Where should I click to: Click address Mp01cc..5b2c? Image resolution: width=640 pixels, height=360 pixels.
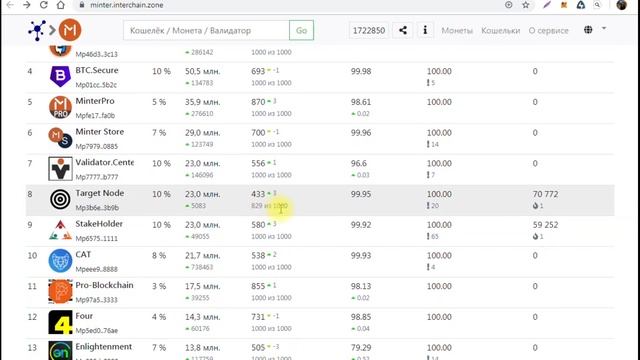click(x=96, y=85)
